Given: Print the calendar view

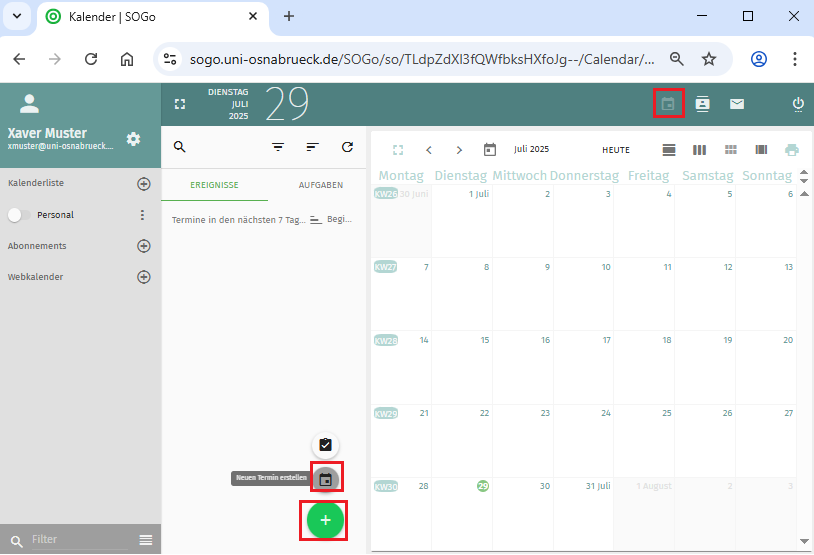Looking at the screenshot, I should 792,150.
